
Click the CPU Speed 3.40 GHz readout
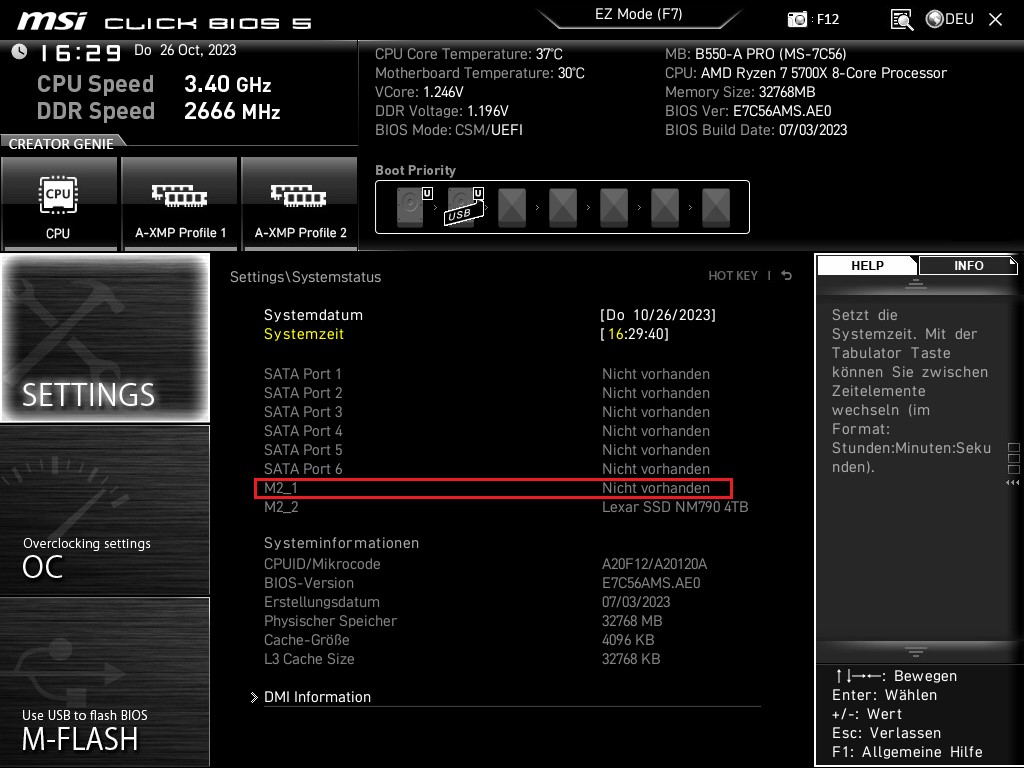pos(154,84)
